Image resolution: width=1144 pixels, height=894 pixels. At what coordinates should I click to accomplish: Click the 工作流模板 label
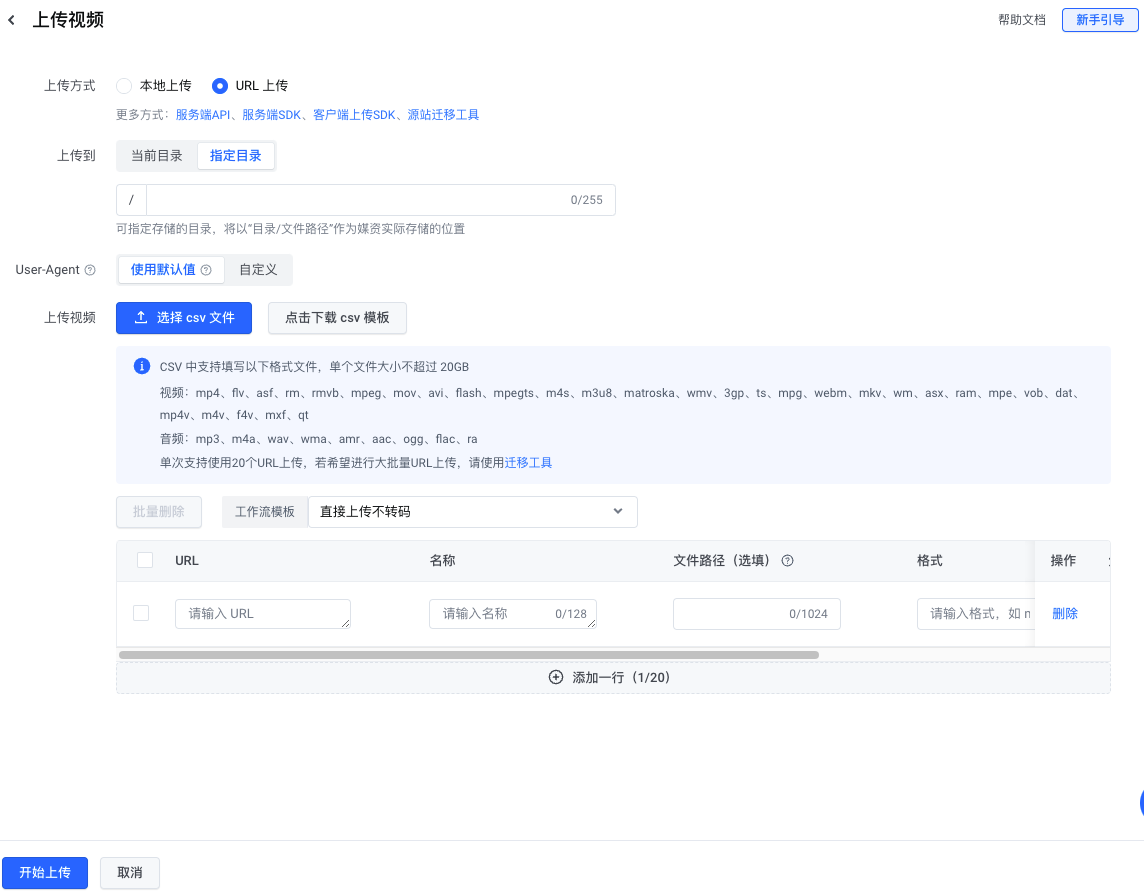coord(265,512)
